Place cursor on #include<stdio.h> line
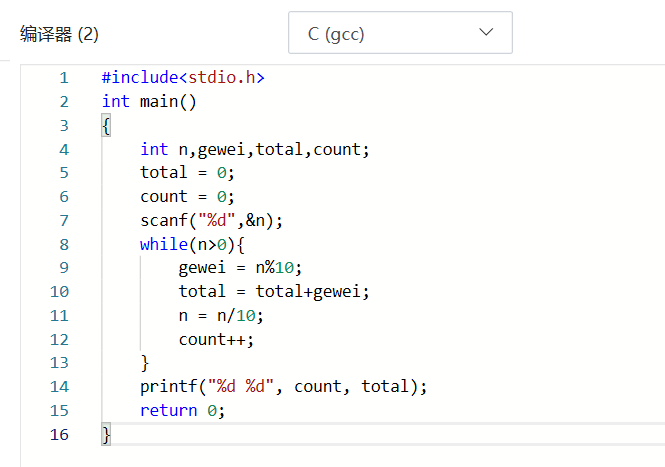Viewport: 665px width, 467px height. tap(183, 78)
